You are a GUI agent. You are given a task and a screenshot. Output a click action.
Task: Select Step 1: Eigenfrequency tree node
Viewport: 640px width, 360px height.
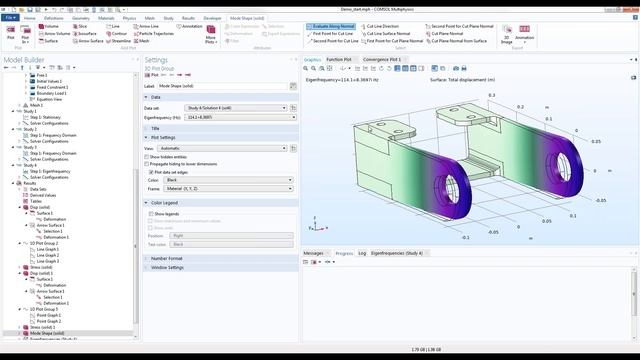point(50,171)
